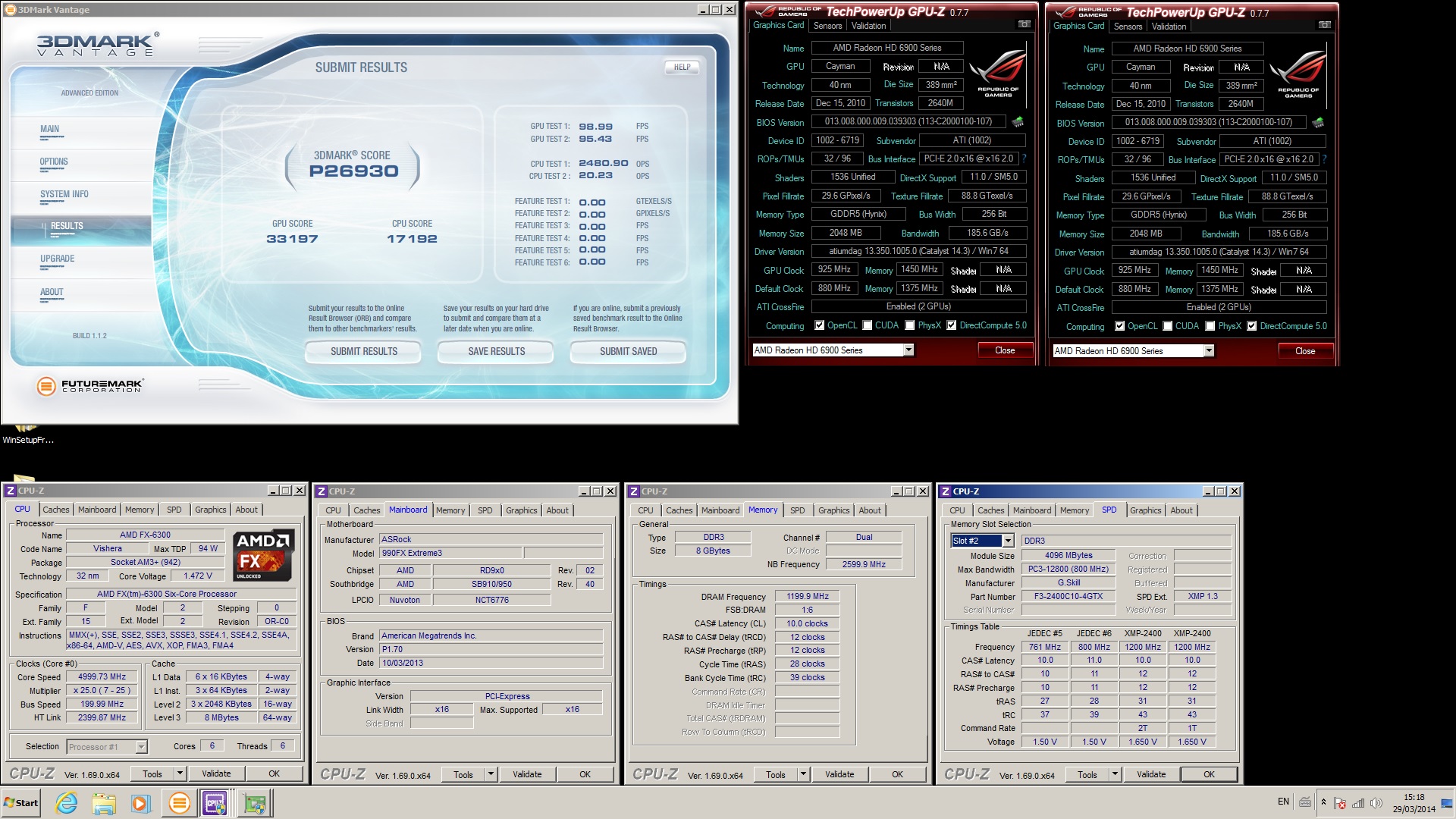Toggle CUDA checkbox in right GPU-Z window
The image size is (1456, 819).
point(1167,326)
